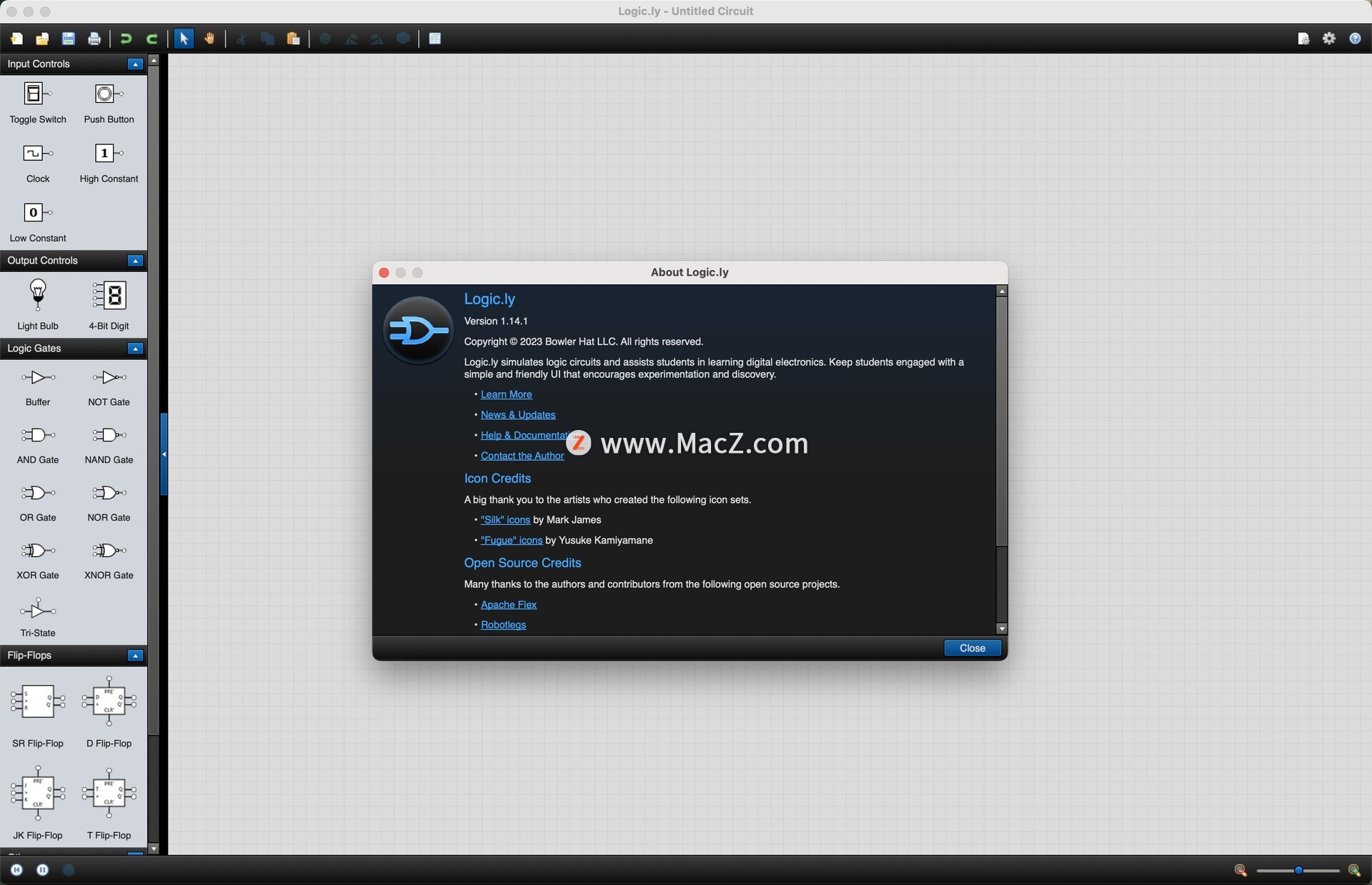Select the Pan hand tool

tap(209, 39)
